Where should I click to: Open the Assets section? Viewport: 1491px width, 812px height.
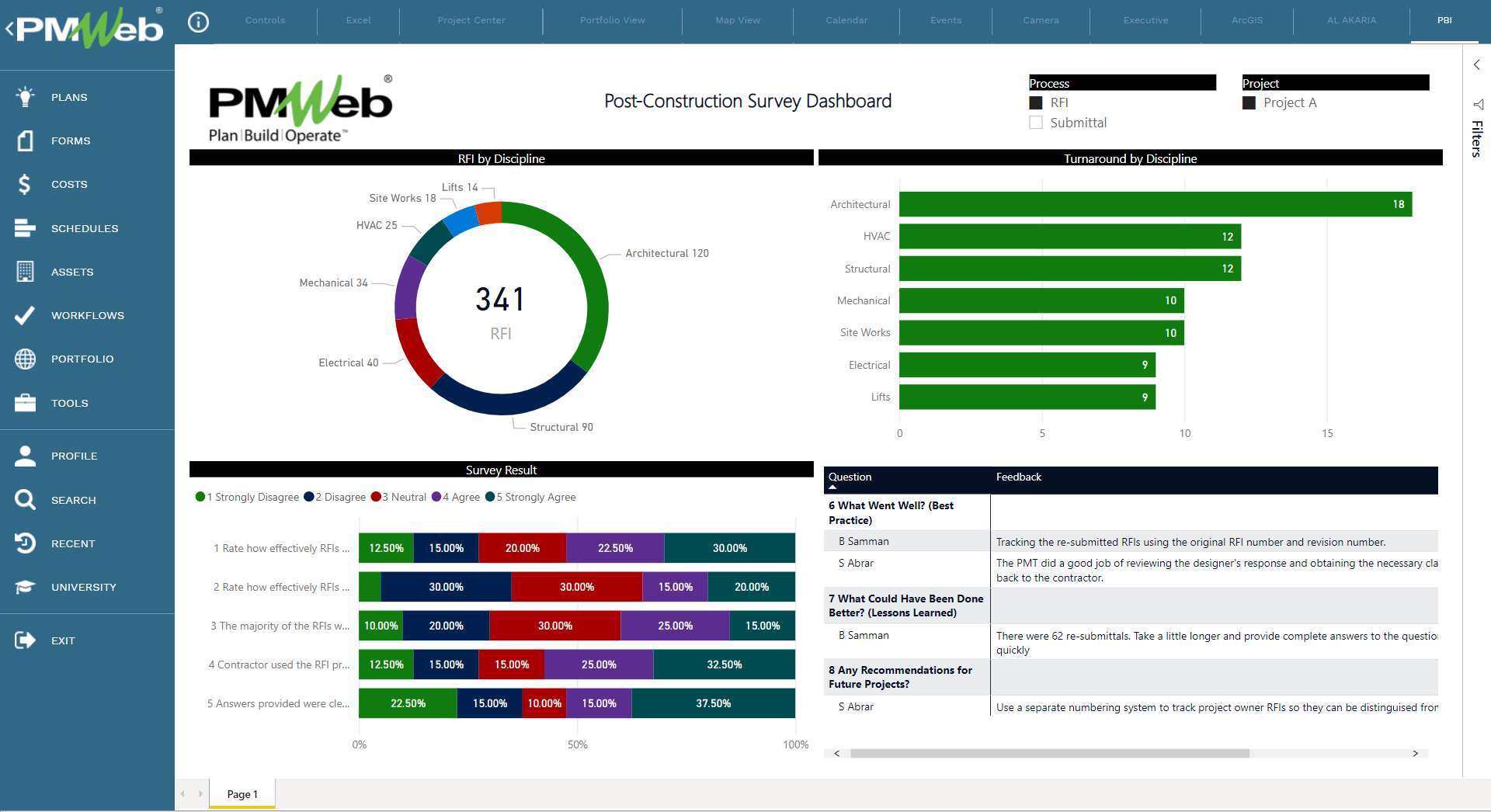point(72,272)
